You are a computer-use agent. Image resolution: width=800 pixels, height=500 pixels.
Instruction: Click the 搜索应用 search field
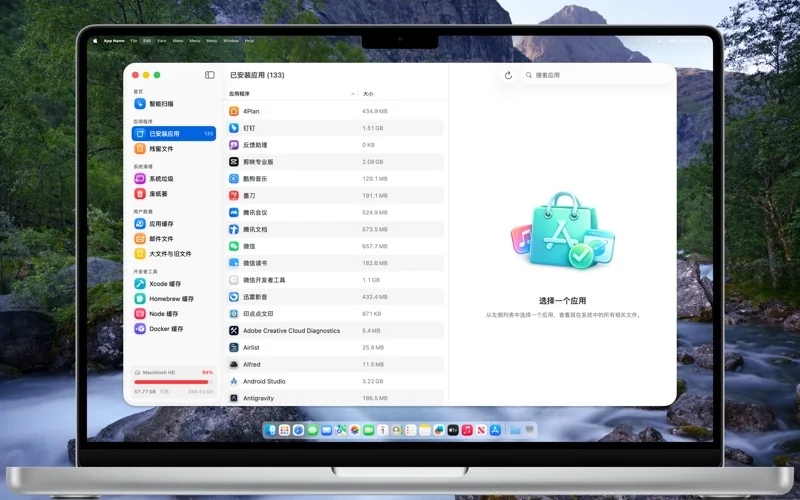click(597, 75)
